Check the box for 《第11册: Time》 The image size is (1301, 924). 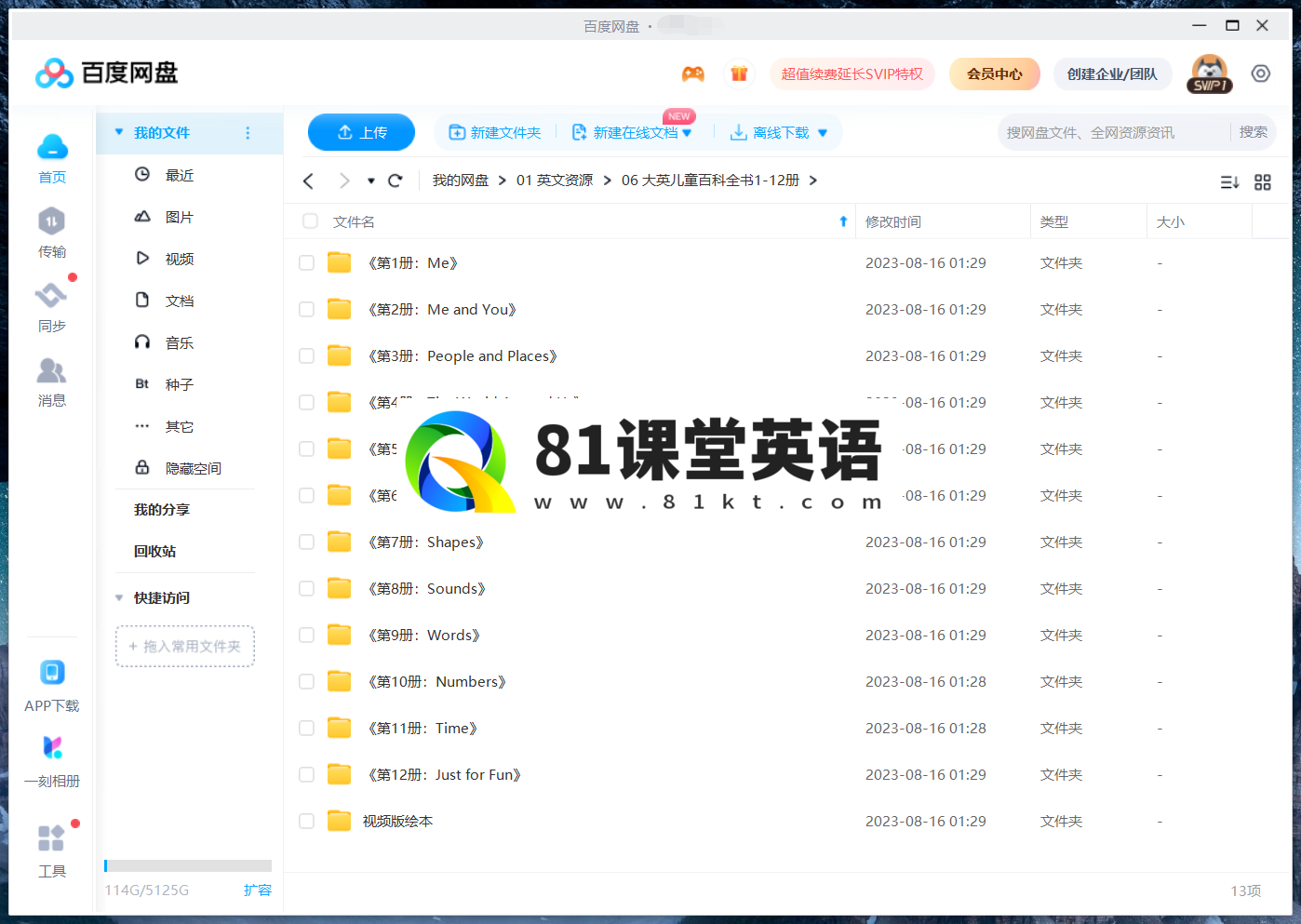click(306, 729)
